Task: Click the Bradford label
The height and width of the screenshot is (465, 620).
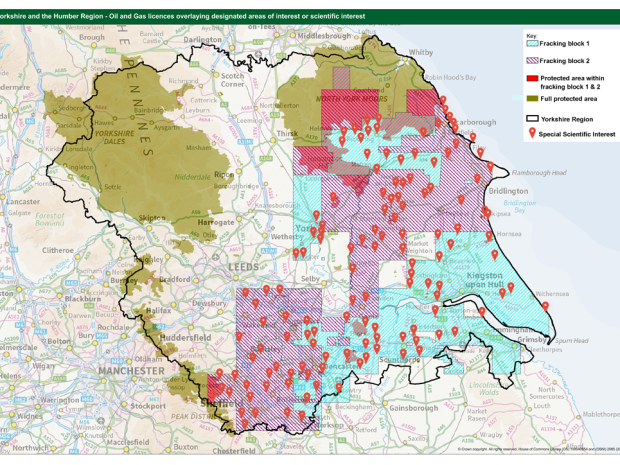Action: point(174,280)
